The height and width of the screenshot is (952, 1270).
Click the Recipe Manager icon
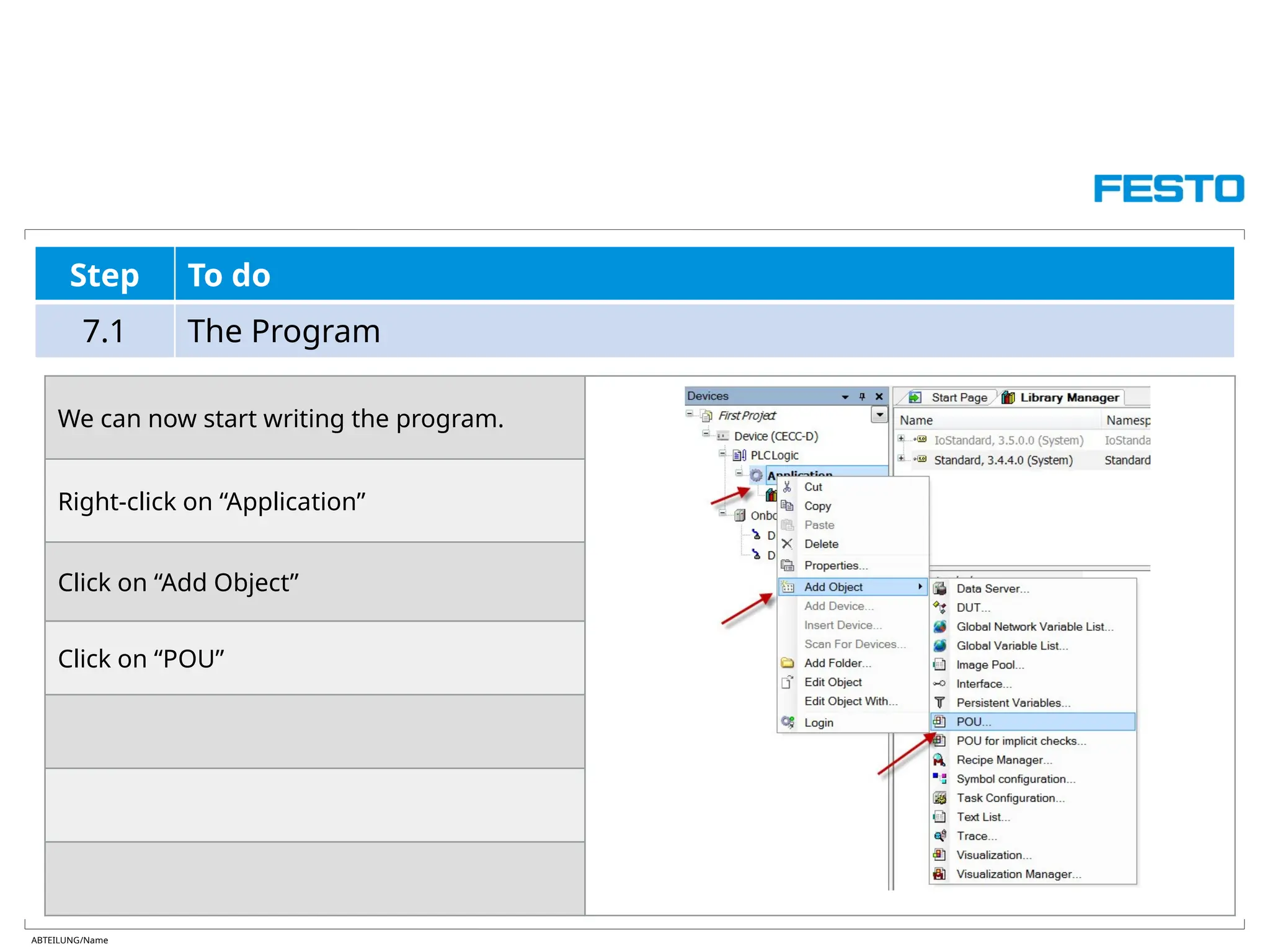[x=939, y=760]
